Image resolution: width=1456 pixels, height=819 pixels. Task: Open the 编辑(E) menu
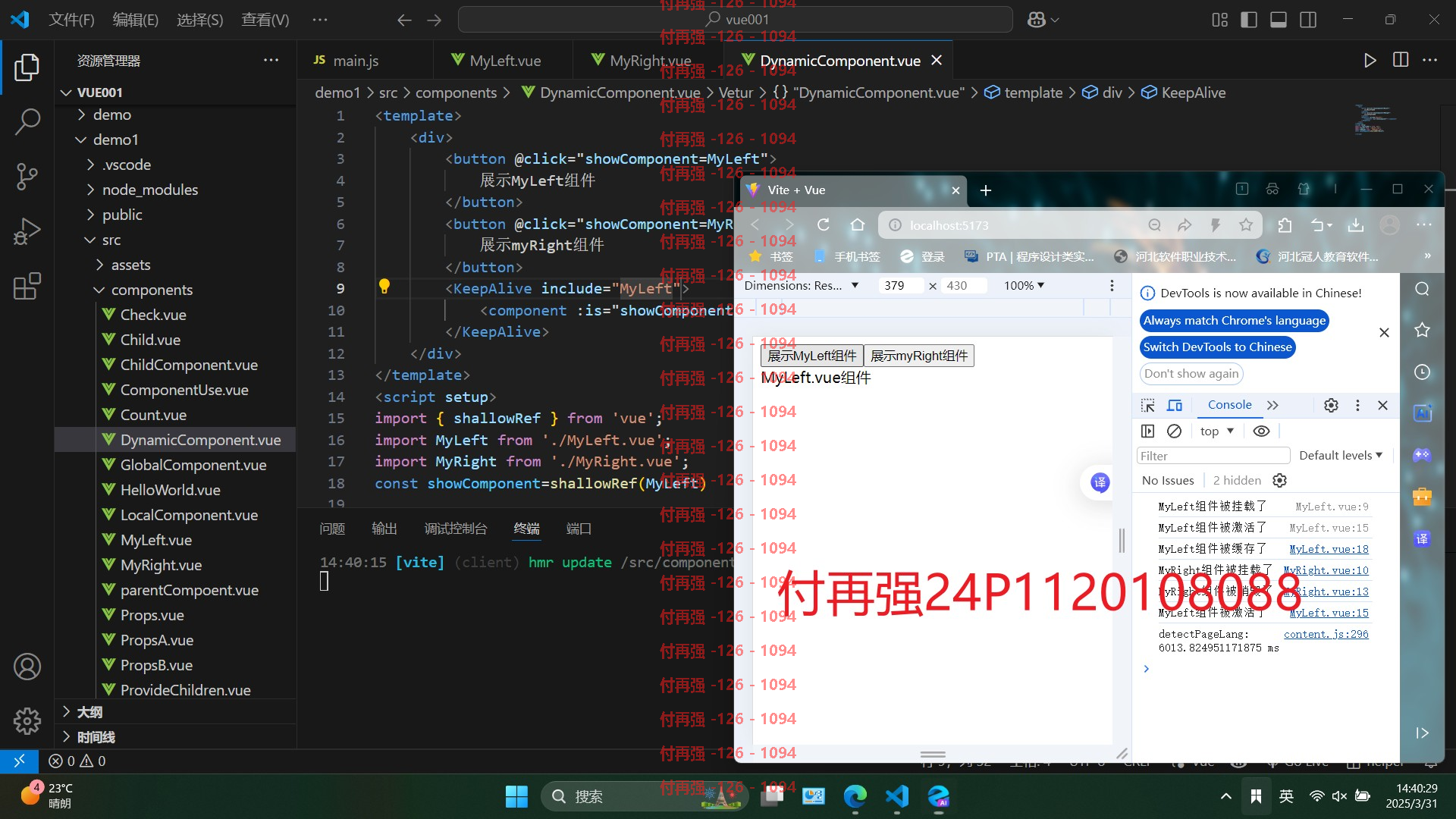click(135, 20)
